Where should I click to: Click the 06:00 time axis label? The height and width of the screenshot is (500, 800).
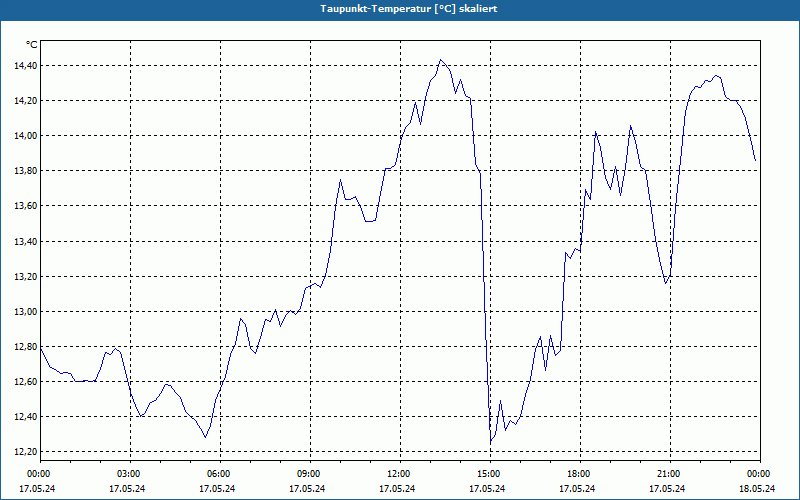220,474
